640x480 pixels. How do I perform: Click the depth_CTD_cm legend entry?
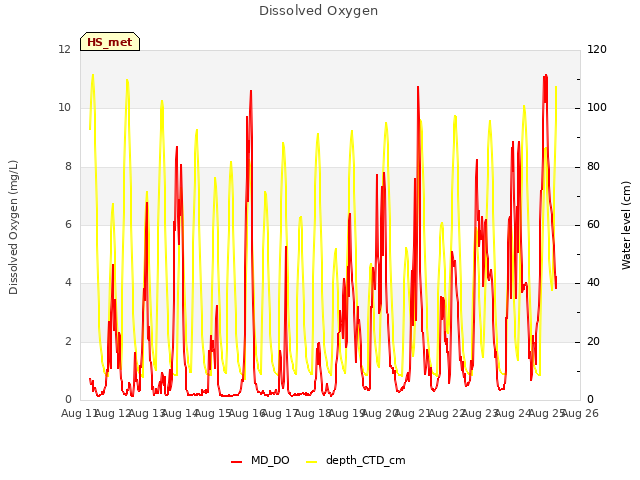click(365, 460)
